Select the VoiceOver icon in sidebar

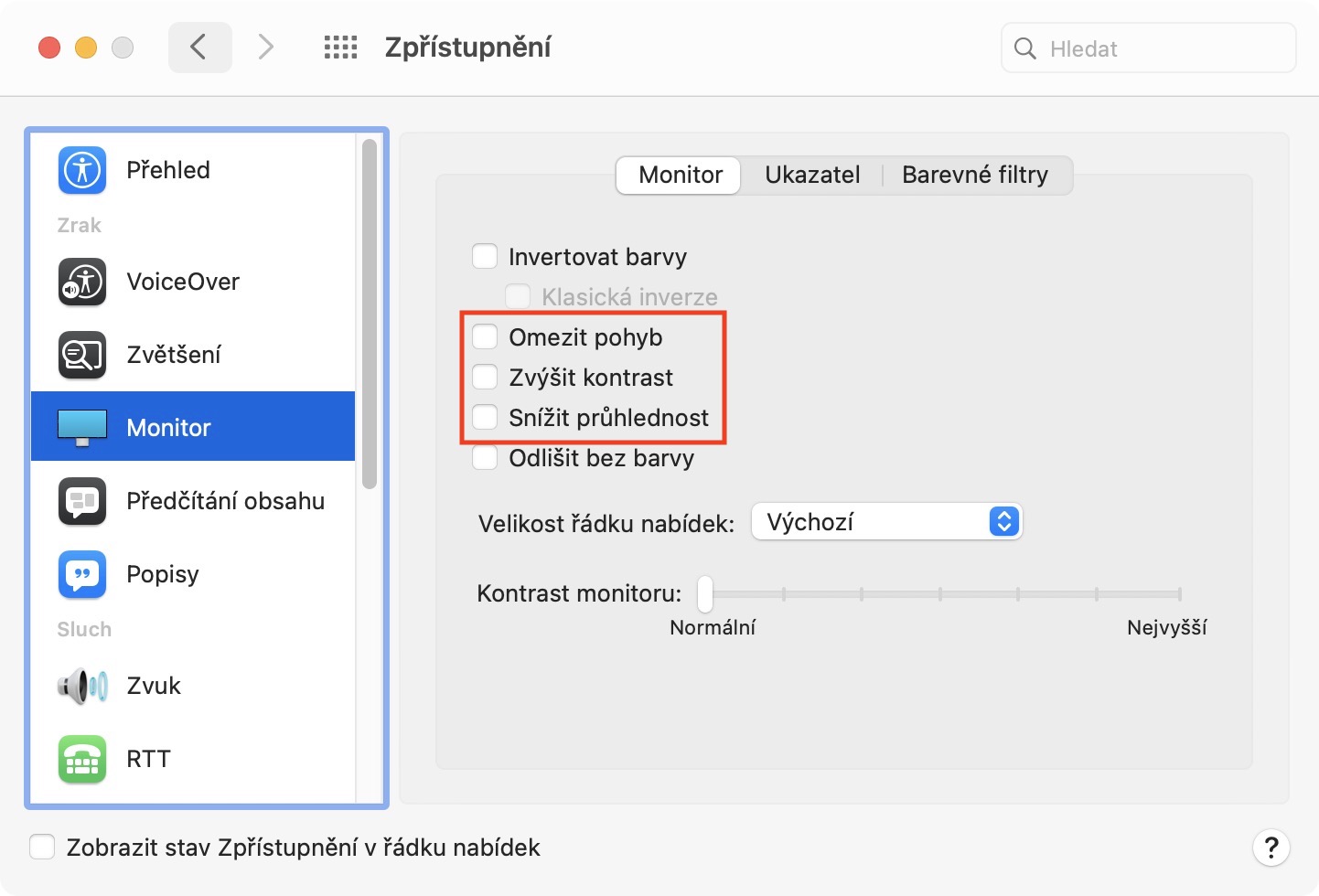[82, 282]
